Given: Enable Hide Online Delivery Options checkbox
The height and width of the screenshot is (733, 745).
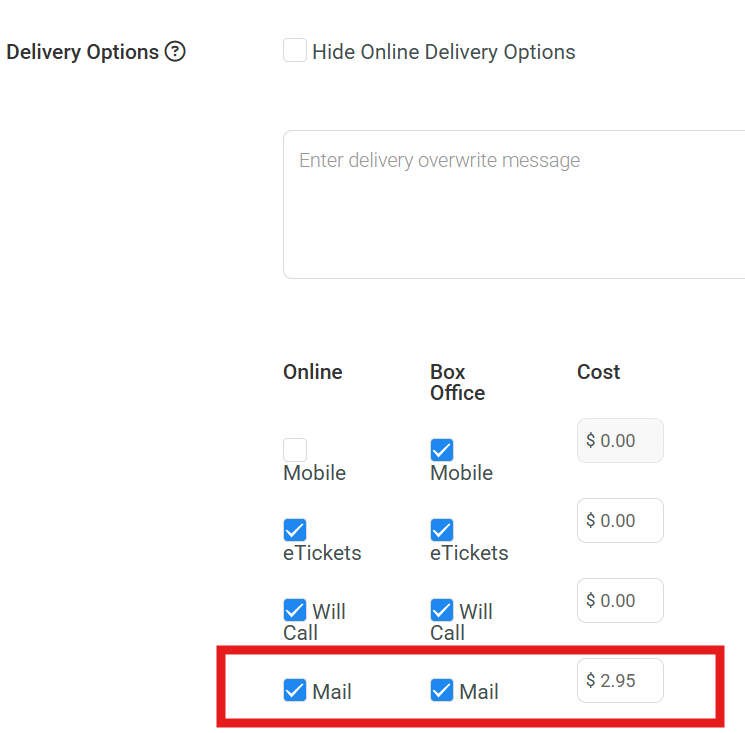Looking at the screenshot, I should tap(295, 50).
